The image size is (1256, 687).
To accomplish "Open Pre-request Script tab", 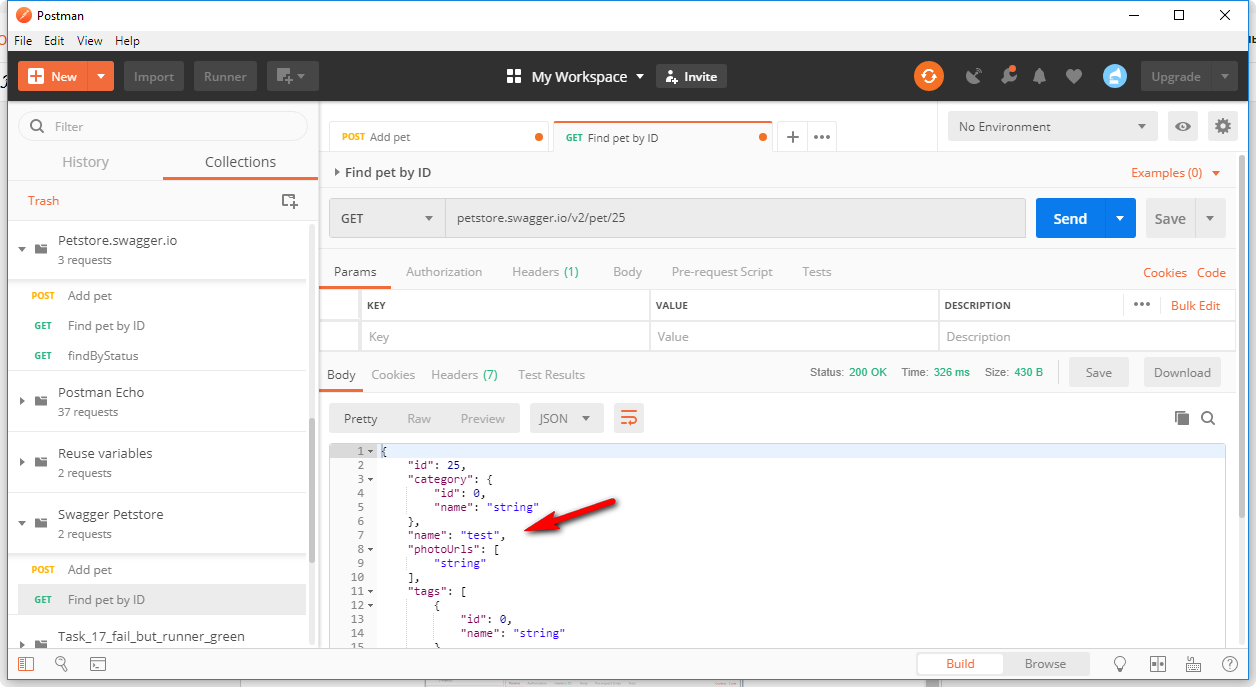I will point(722,272).
